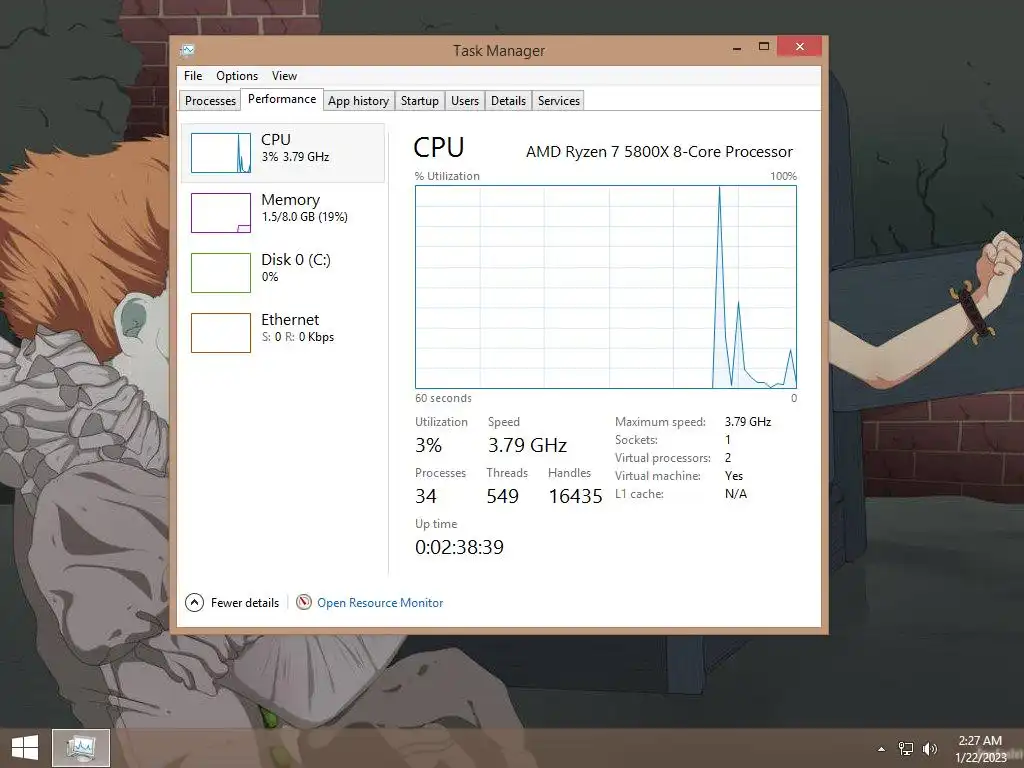Select the Disk 0 (C:) graph thumbnail

[x=221, y=273]
